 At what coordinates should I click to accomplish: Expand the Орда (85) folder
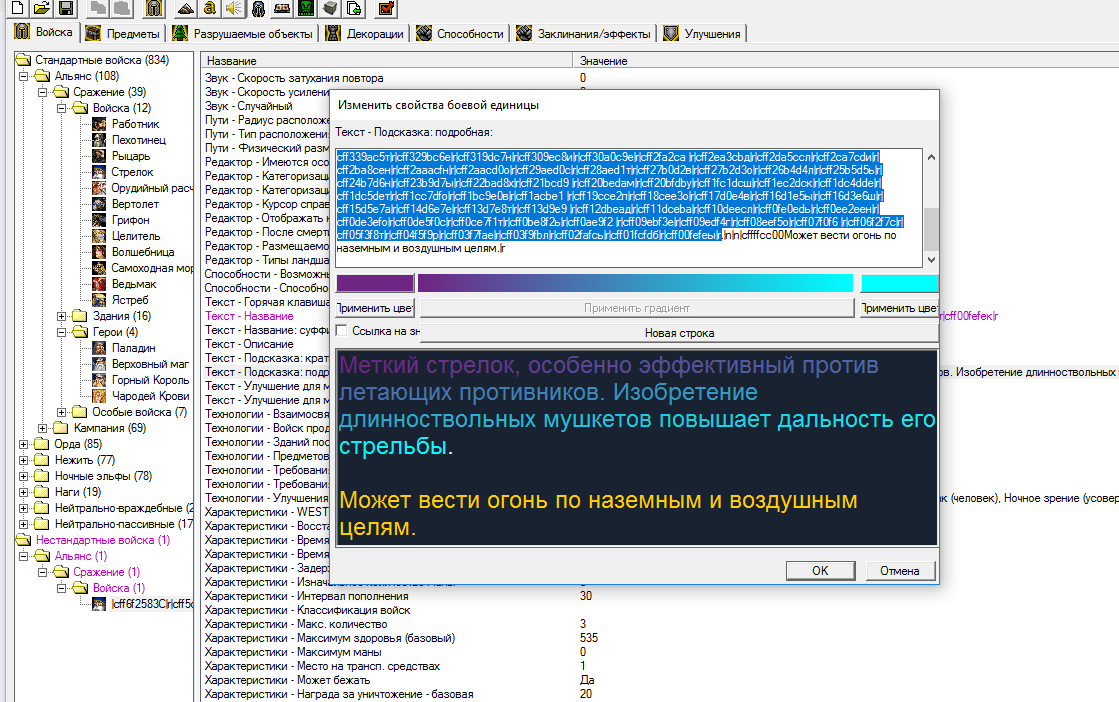(24, 444)
